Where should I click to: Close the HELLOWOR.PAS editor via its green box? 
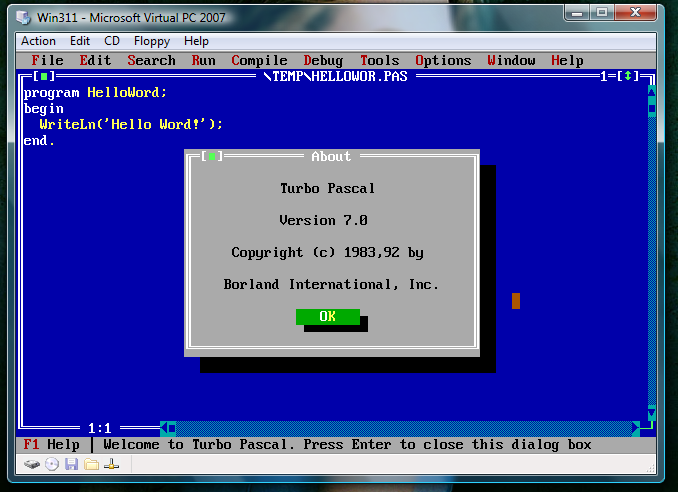pyautogui.click(x=44, y=77)
